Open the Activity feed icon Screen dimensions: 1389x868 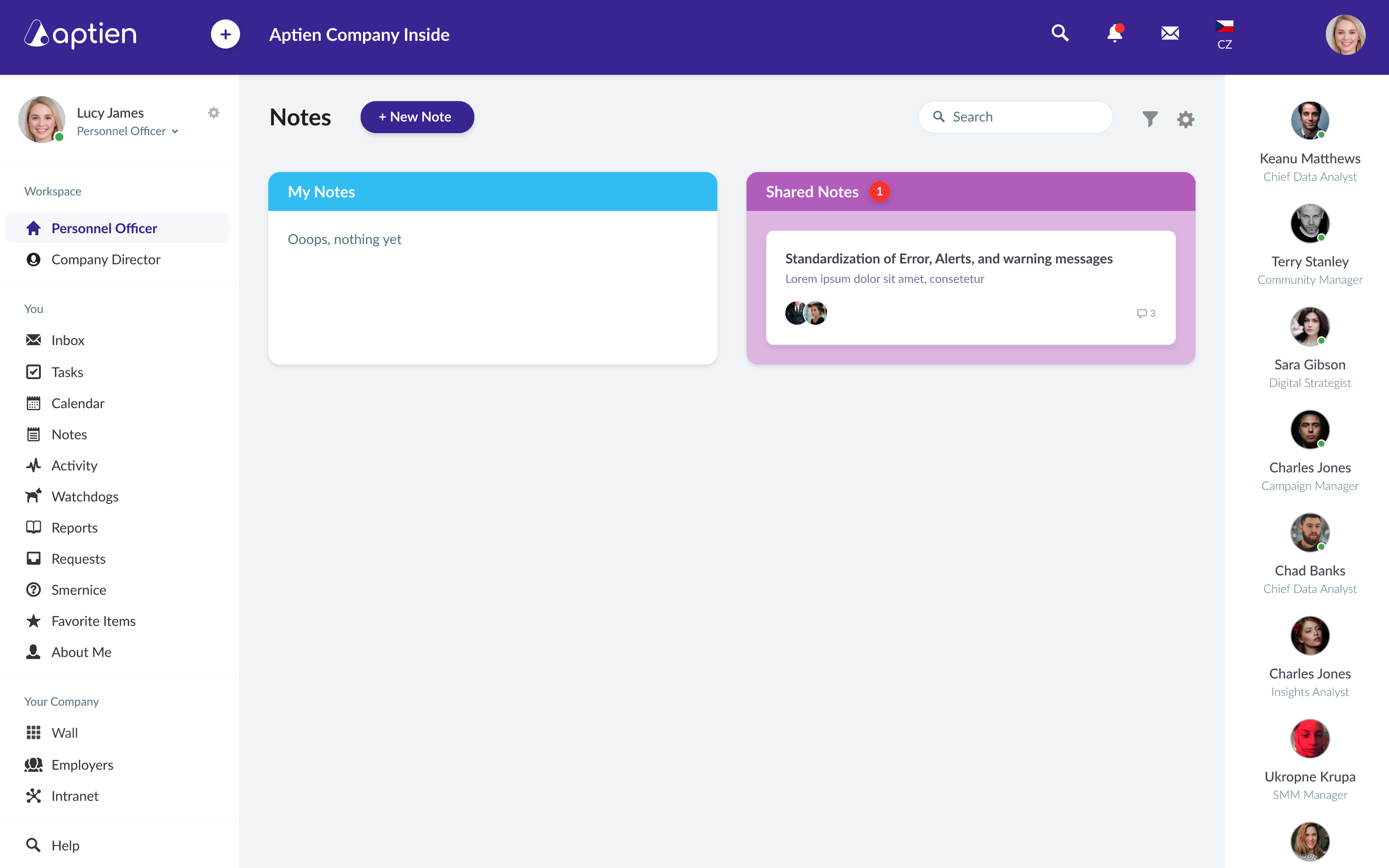coord(33,465)
